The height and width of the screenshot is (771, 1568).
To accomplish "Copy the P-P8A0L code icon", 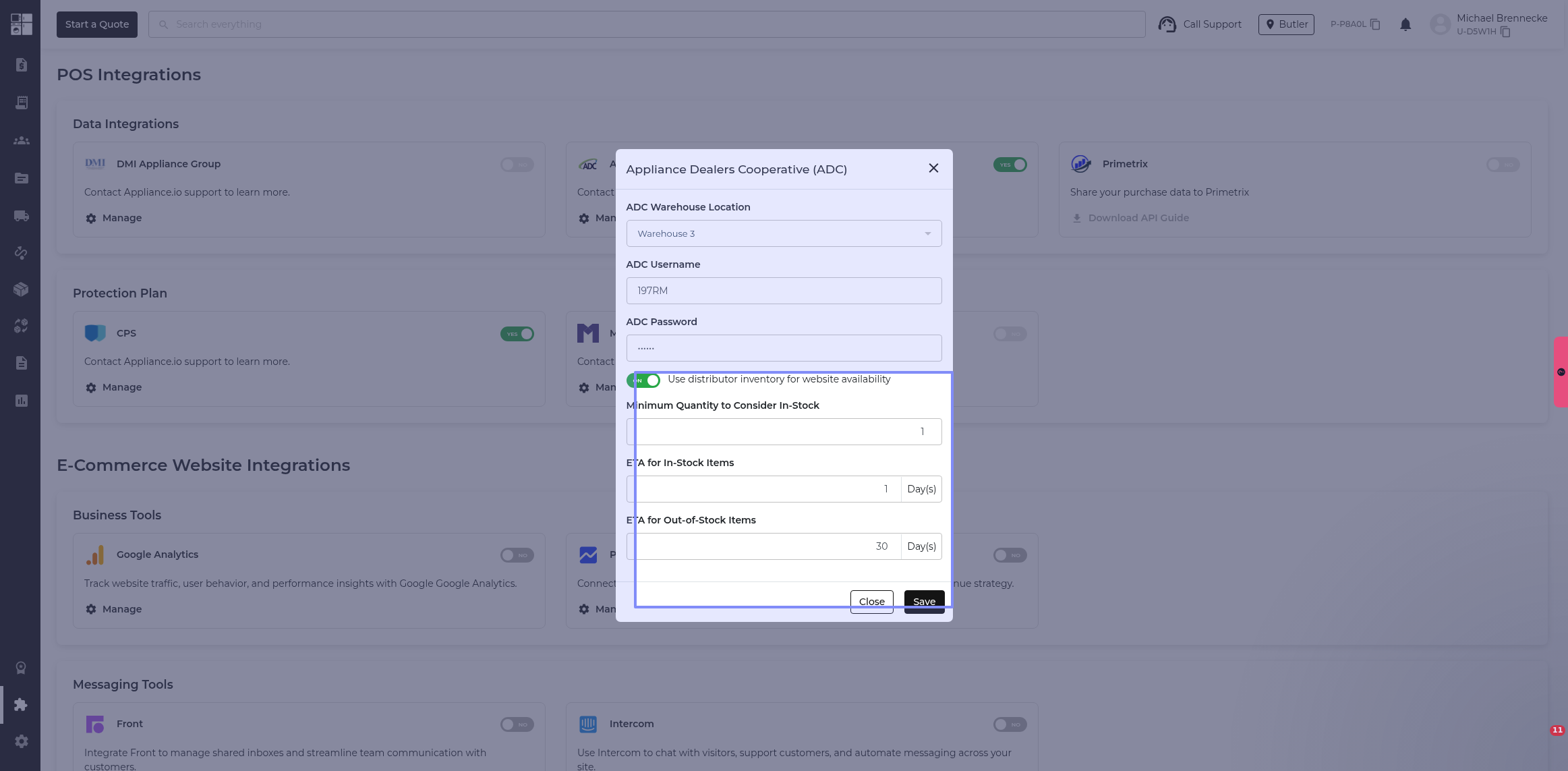I will 1375,24.
